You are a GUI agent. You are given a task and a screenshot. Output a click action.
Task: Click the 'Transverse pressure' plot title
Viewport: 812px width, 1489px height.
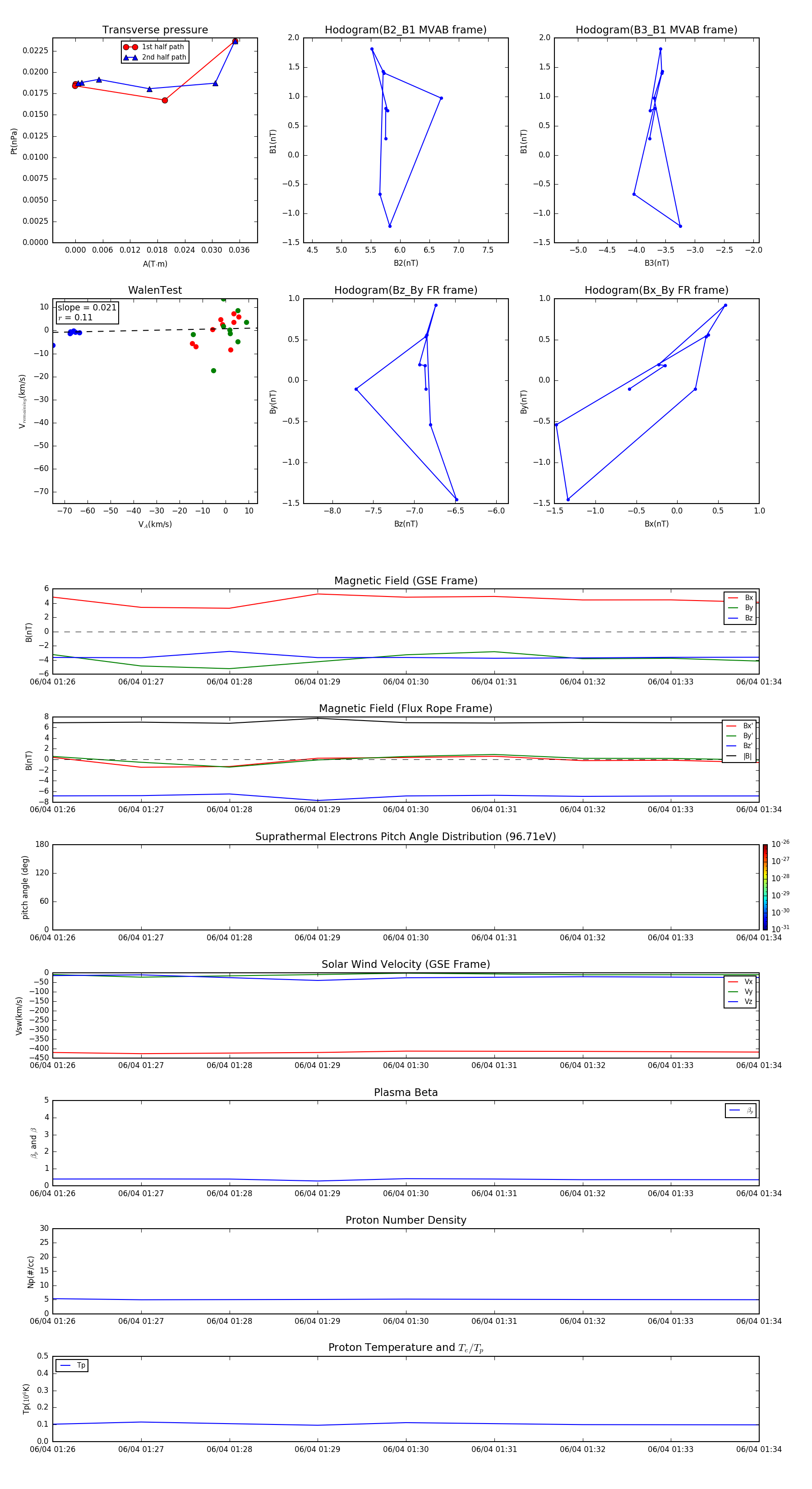tap(155, 29)
